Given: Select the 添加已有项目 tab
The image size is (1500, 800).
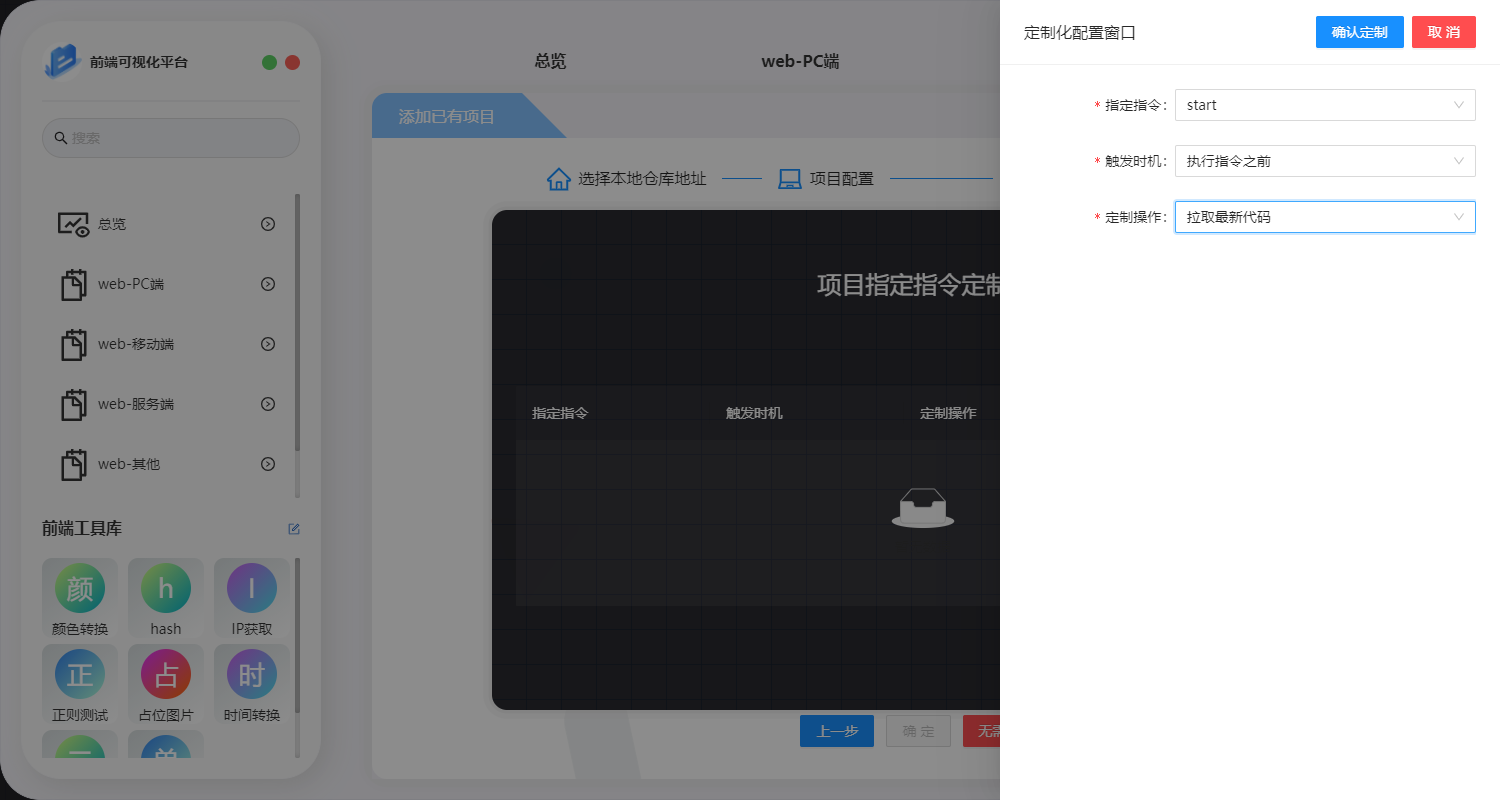Looking at the screenshot, I should click(447, 117).
